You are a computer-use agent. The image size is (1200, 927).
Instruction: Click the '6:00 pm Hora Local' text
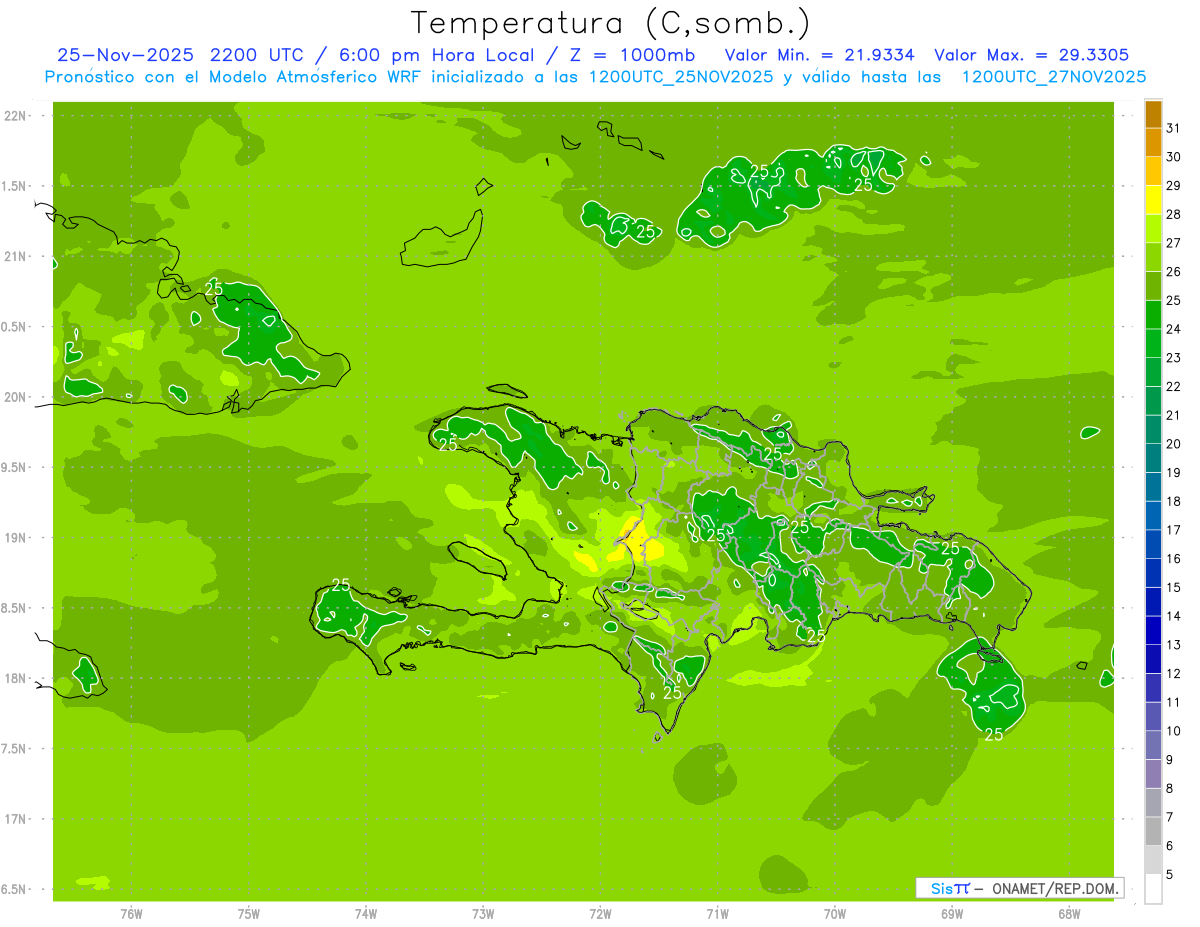[x=434, y=55]
